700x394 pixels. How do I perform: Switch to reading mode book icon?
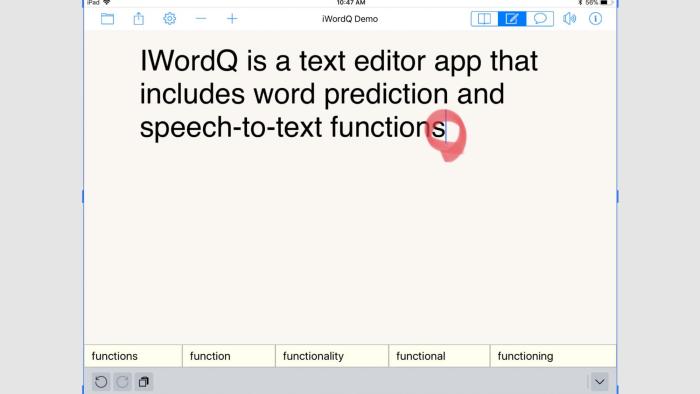coord(484,19)
